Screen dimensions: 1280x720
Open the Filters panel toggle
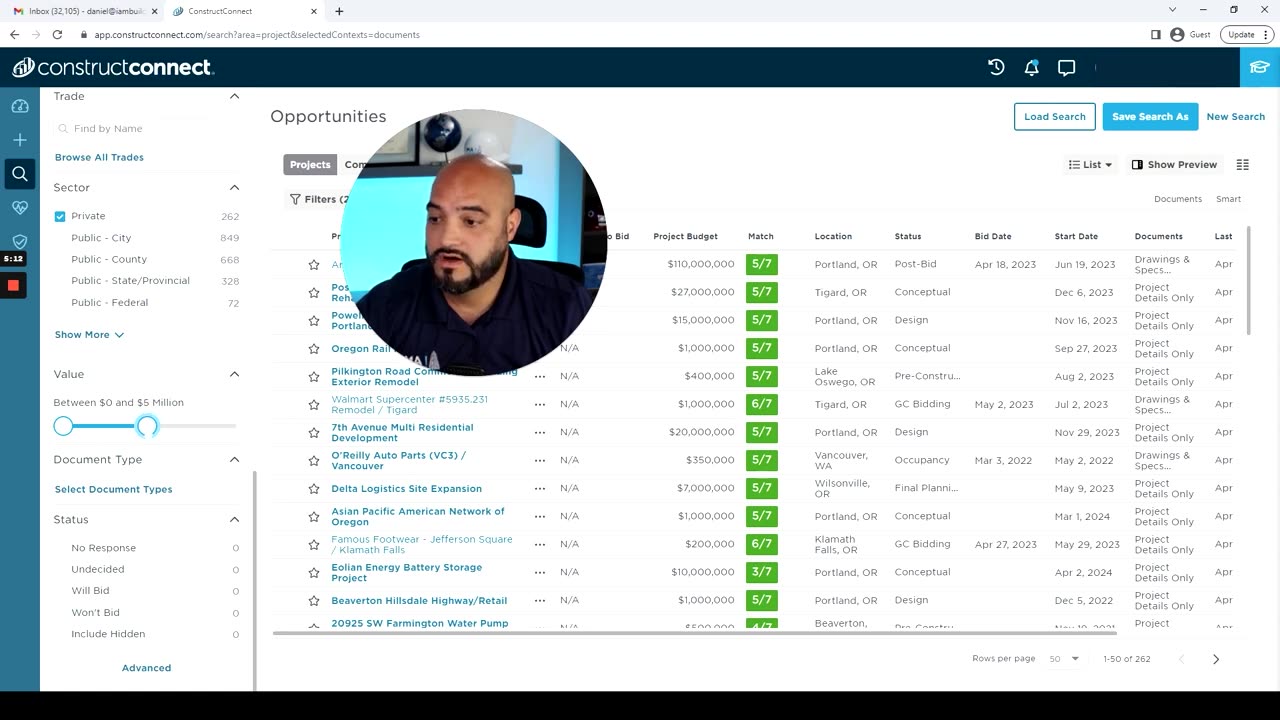(x=318, y=199)
